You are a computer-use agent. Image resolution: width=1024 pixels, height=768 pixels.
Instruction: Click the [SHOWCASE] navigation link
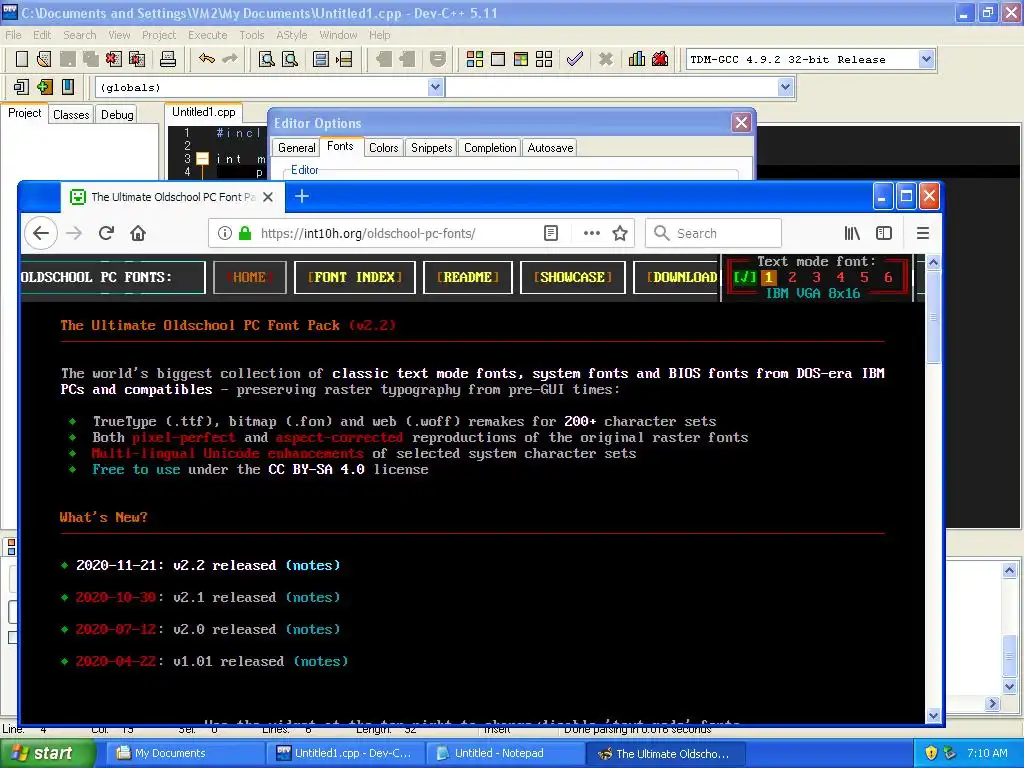pos(573,278)
